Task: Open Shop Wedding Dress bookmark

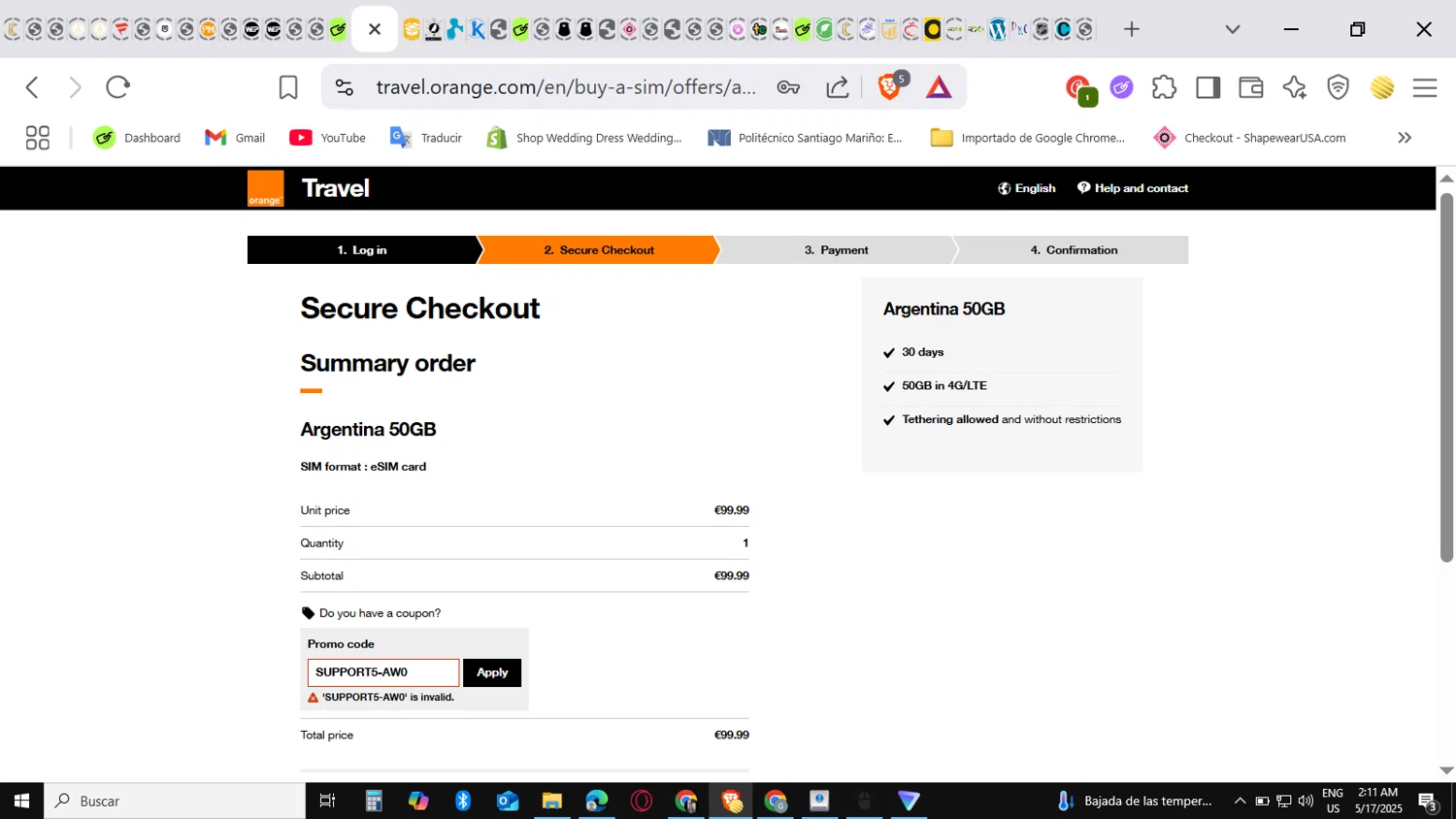Action: coord(583,138)
